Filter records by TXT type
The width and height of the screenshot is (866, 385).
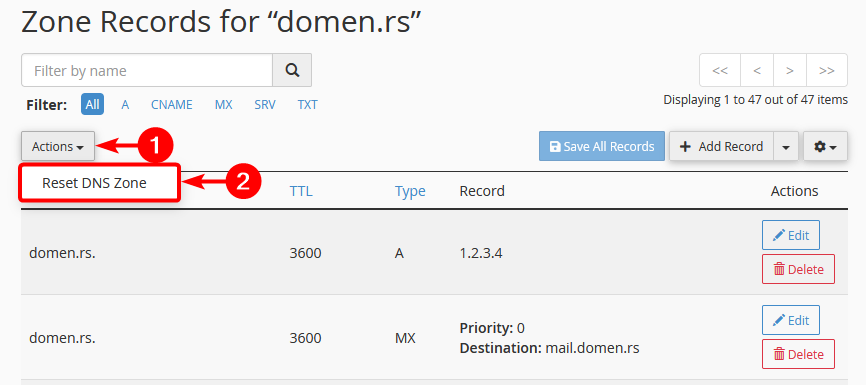click(308, 104)
